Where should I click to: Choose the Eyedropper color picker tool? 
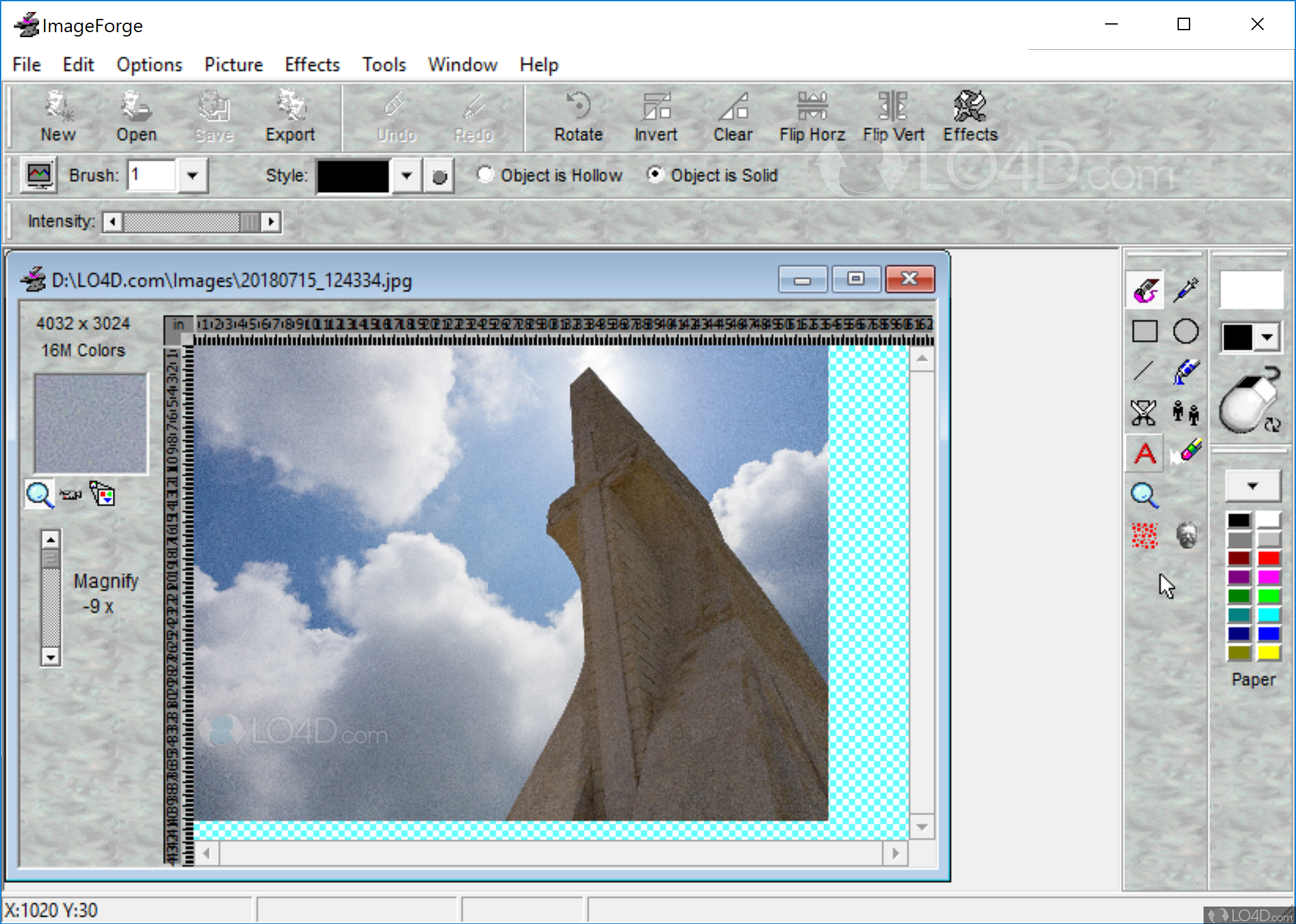click(x=1185, y=290)
